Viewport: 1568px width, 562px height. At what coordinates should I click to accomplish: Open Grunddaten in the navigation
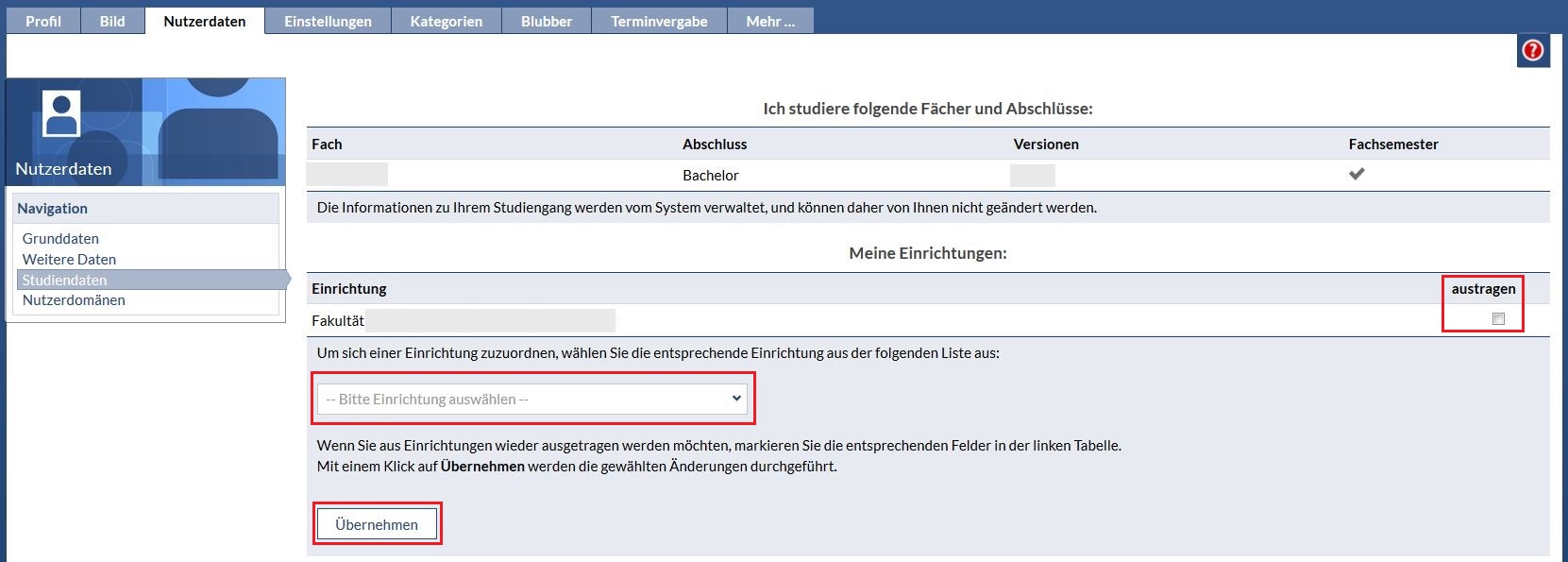coord(60,239)
